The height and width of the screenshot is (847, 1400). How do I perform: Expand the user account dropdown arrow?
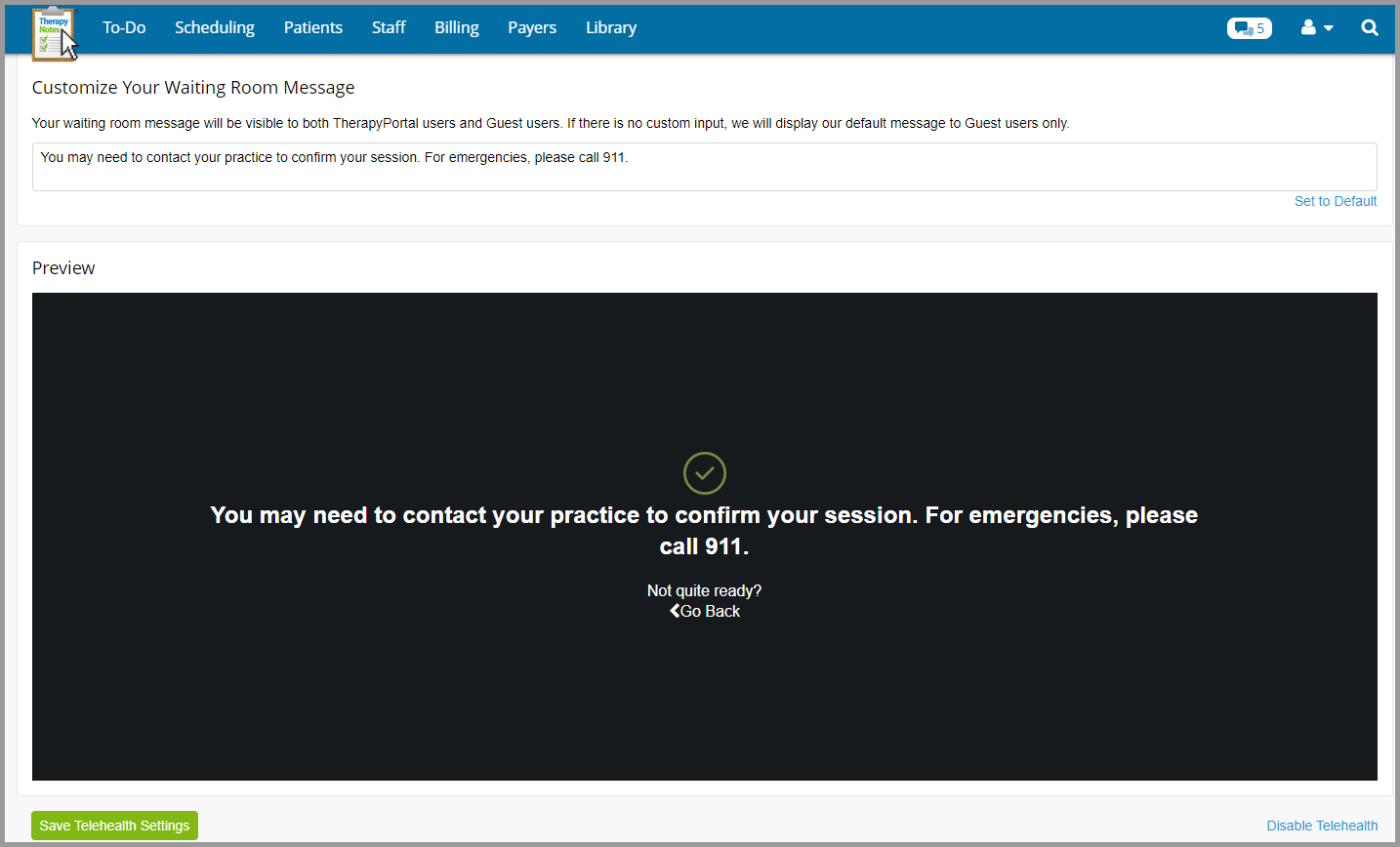pyautogui.click(x=1326, y=28)
